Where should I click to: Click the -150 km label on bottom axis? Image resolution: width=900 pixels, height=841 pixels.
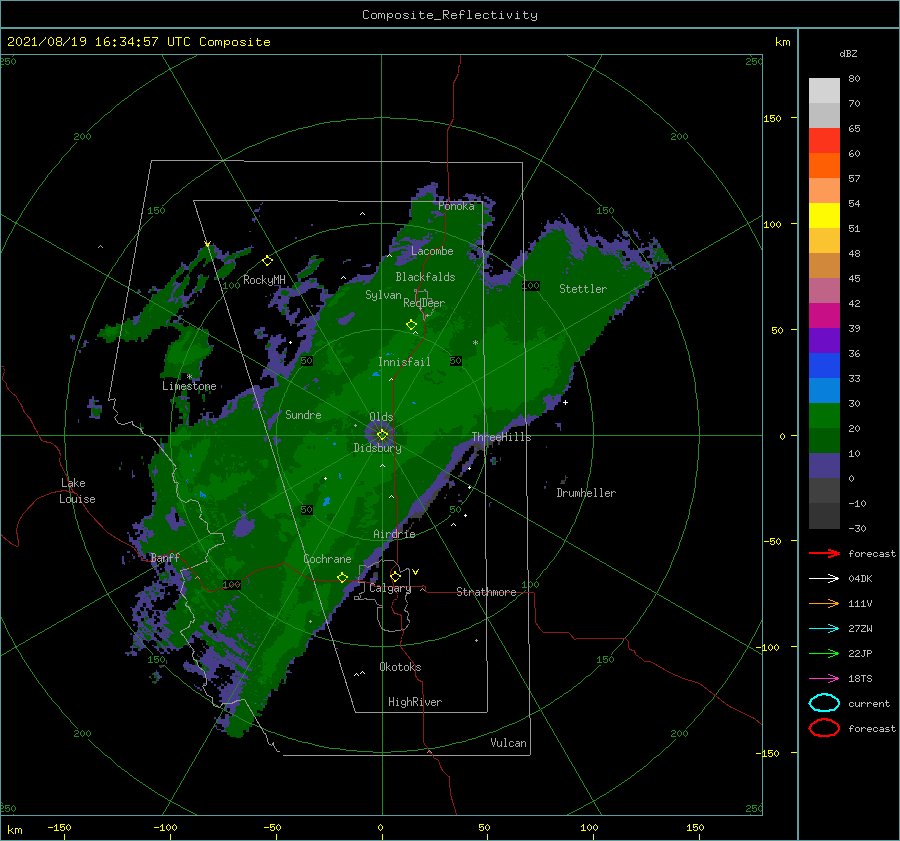tap(59, 827)
